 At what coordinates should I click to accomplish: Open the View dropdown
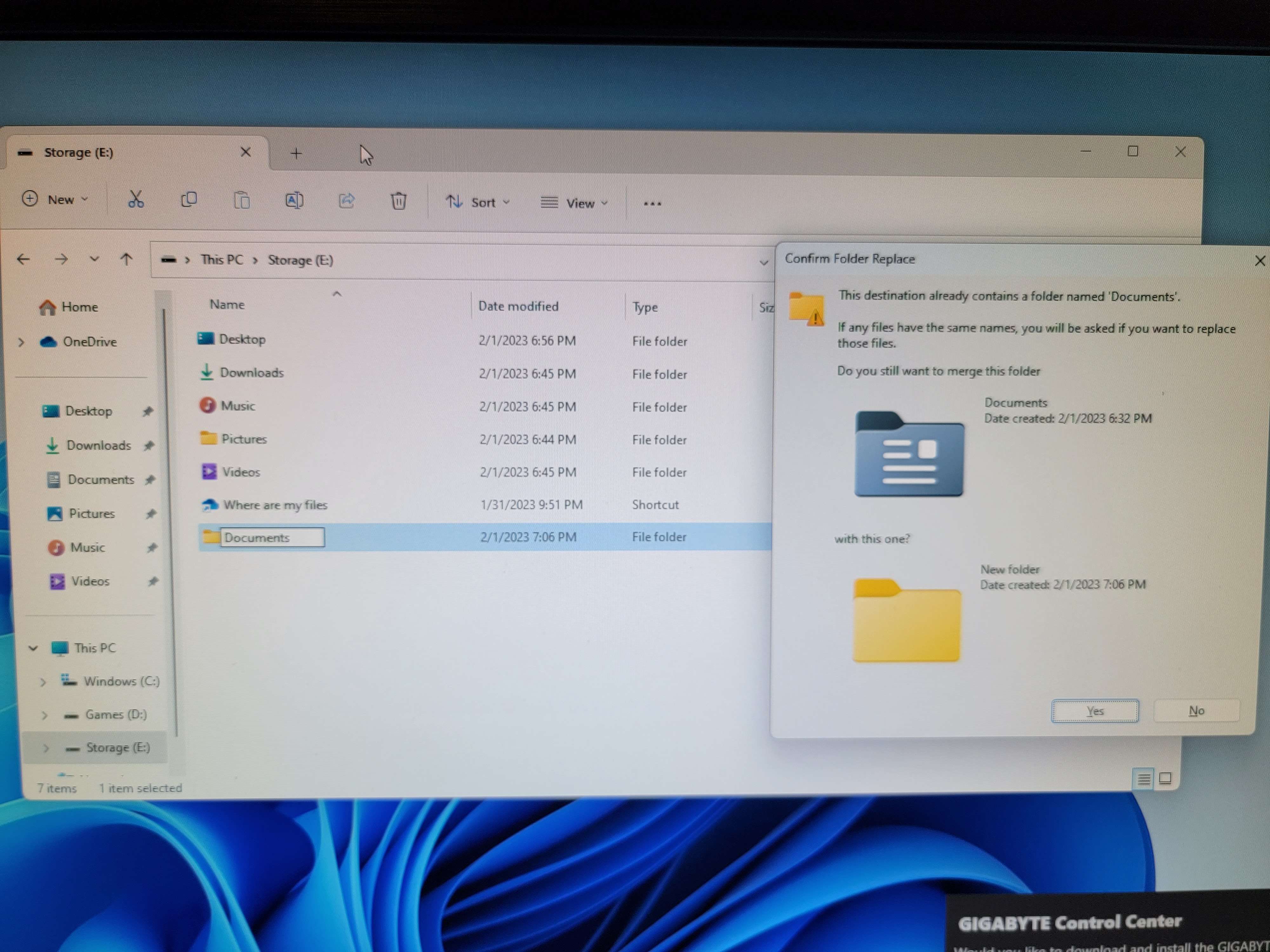click(x=574, y=203)
